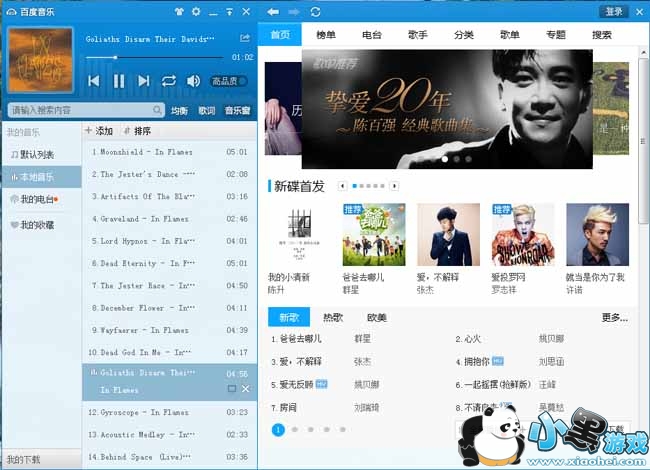
Task: Click the search magnifier icon
Action: click(x=157, y=110)
